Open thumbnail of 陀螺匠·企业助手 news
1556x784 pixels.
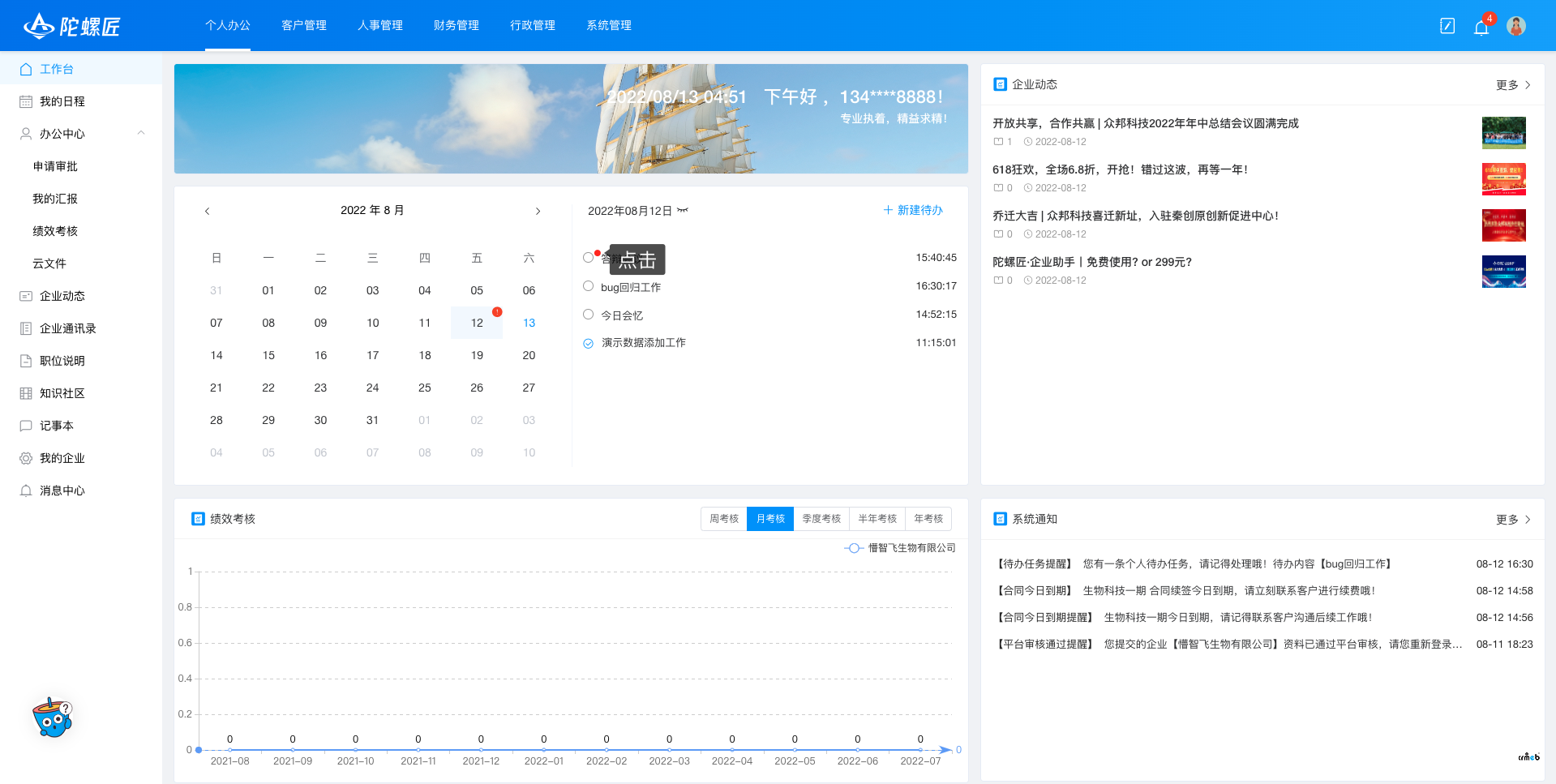pos(1504,272)
